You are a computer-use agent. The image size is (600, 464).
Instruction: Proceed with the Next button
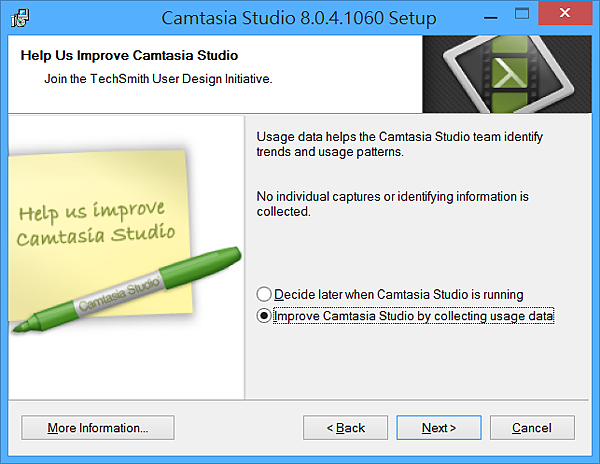439,428
